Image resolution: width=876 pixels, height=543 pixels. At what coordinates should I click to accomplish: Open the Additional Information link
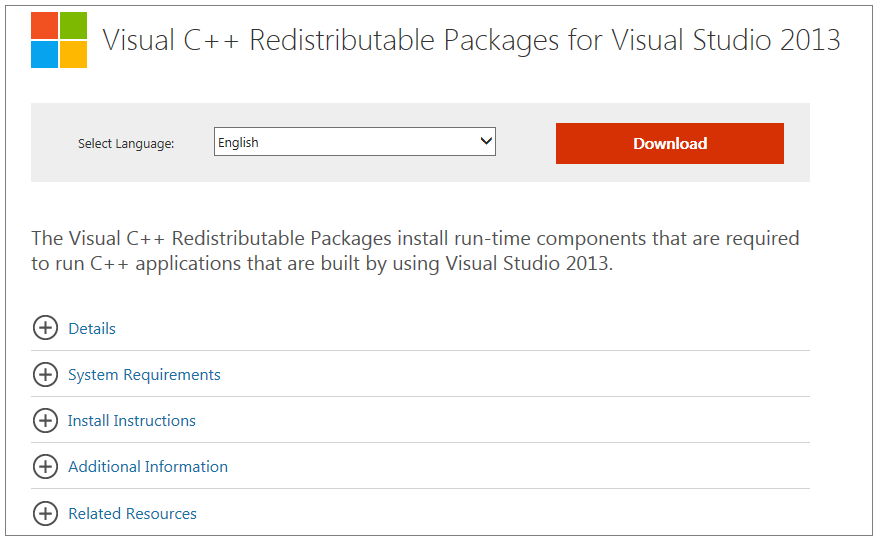coord(148,466)
